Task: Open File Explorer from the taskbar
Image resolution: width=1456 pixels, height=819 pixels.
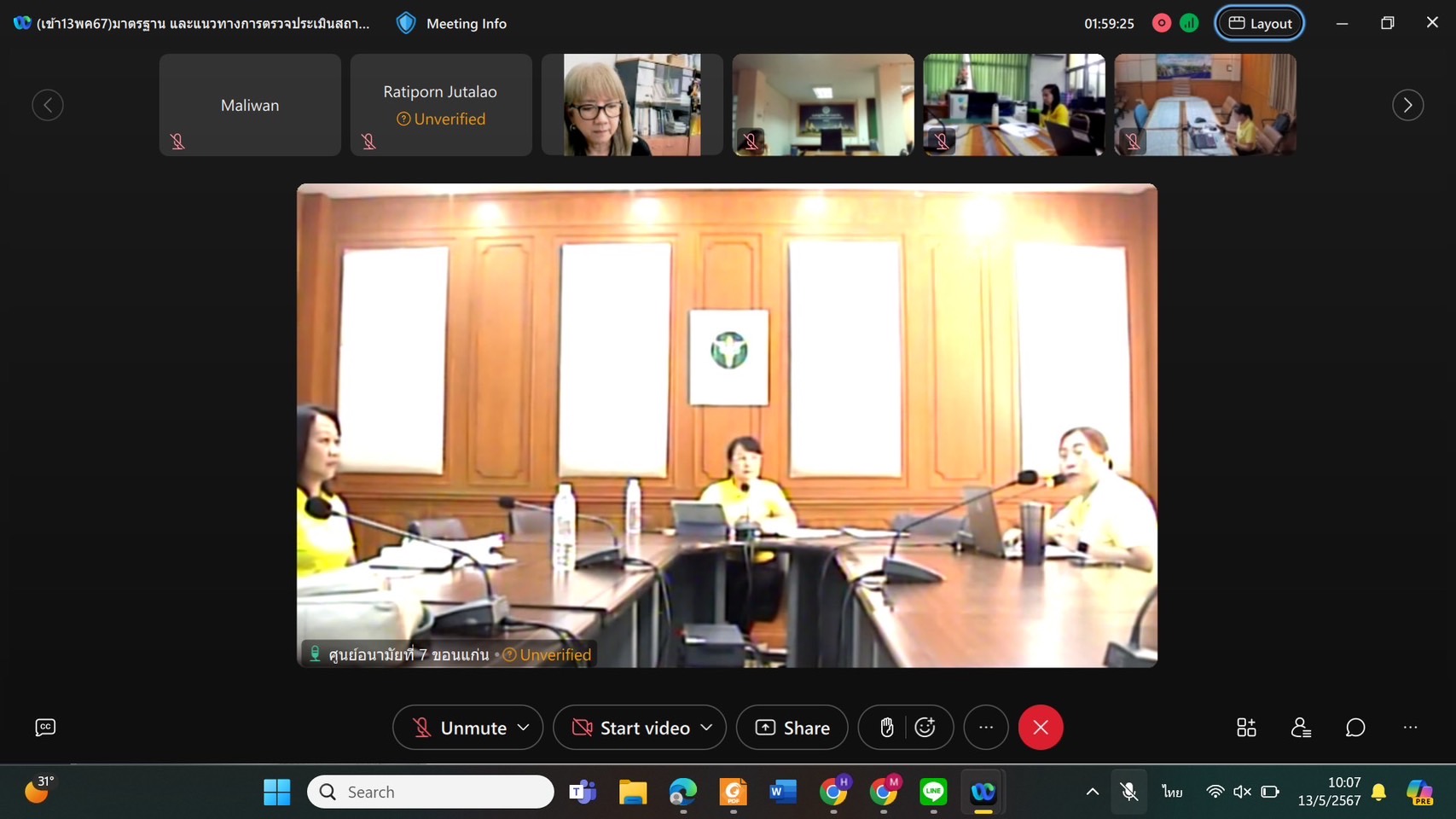Action: [x=633, y=792]
